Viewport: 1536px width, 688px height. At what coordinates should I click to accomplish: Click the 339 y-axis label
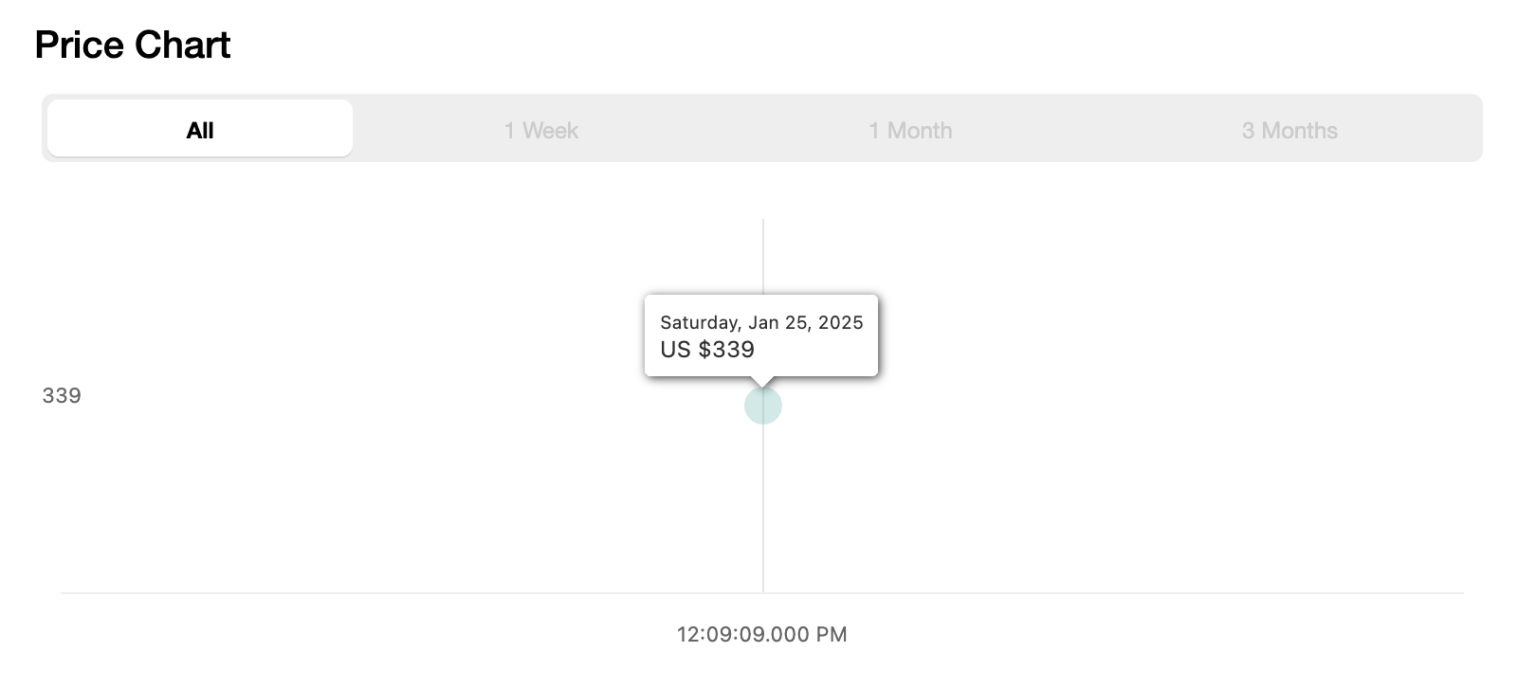[62, 396]
